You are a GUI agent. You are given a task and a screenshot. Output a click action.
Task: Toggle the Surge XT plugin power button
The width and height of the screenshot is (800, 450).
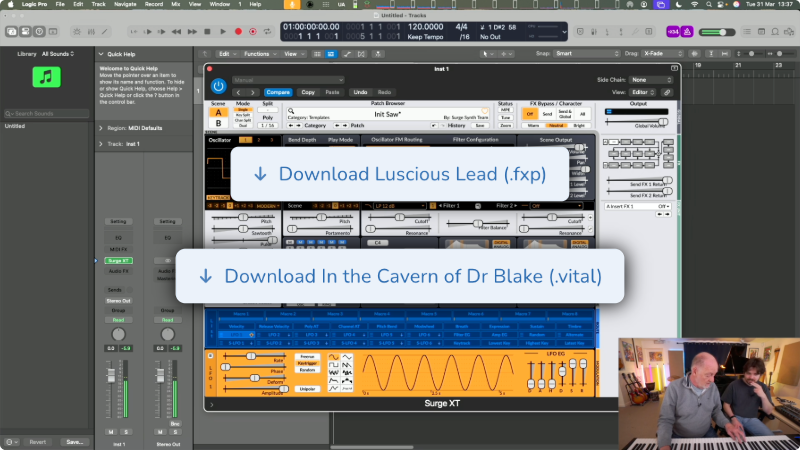(218, 86)
